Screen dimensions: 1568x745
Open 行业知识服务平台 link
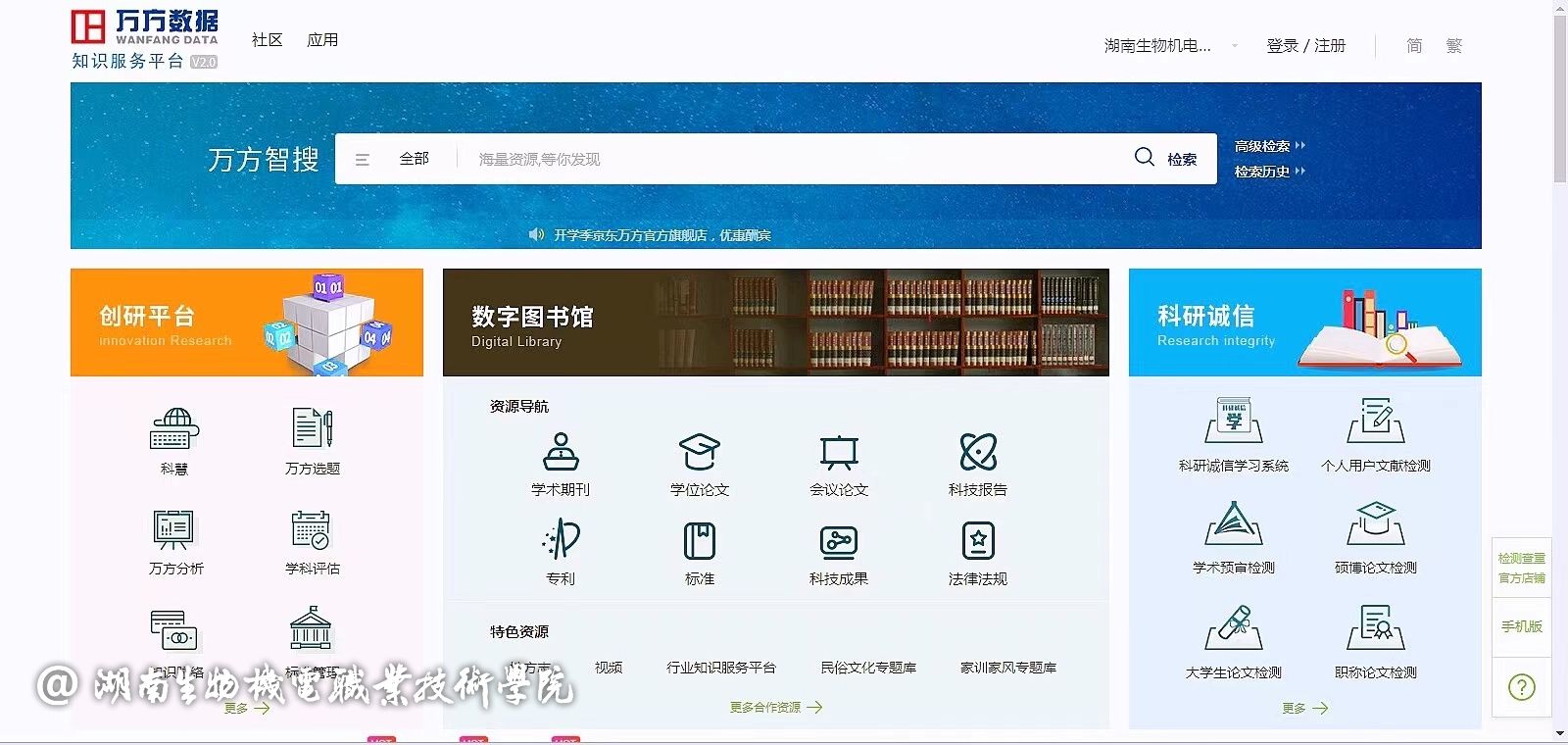click(x=721, y=668)
